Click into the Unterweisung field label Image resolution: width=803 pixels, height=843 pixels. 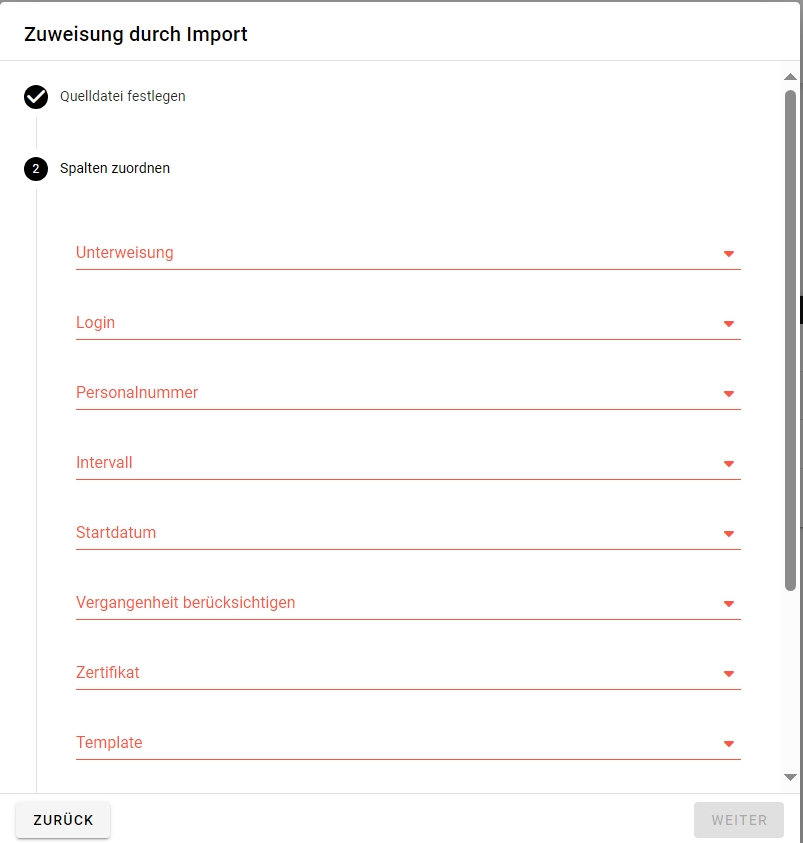[x=125, y=253]
